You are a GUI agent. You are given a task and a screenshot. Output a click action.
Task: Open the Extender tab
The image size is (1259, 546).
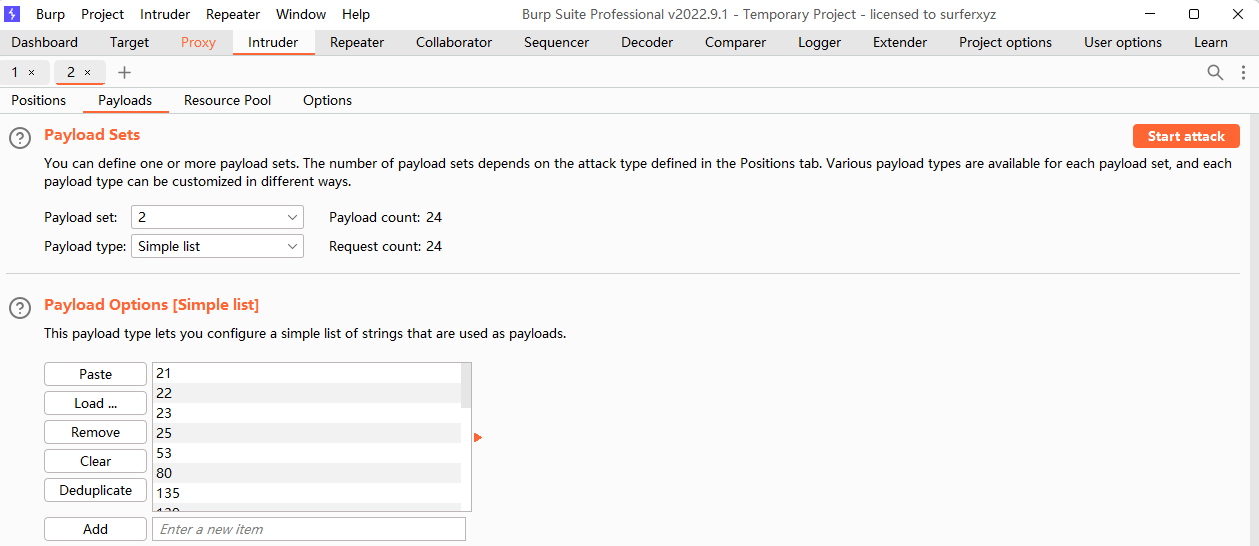(900, 42)
